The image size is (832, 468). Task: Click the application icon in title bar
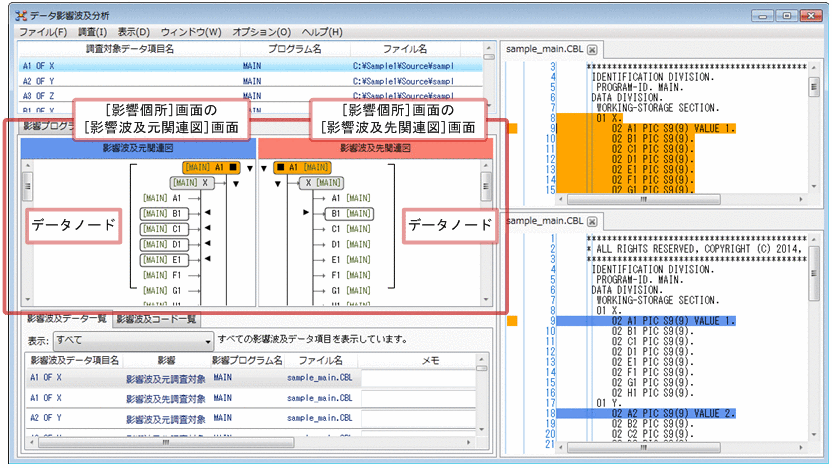coord(21,16)
